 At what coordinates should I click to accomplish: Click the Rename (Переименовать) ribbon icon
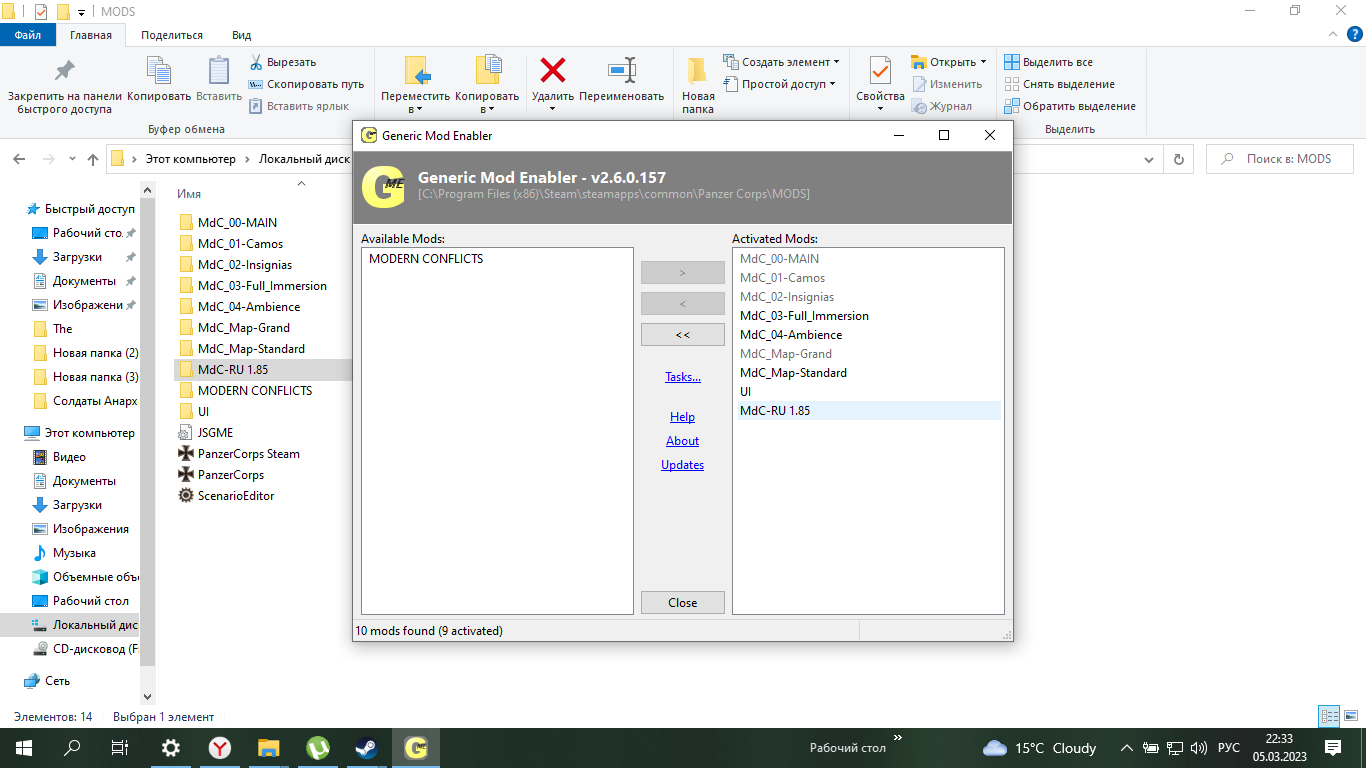coord(621,71)
